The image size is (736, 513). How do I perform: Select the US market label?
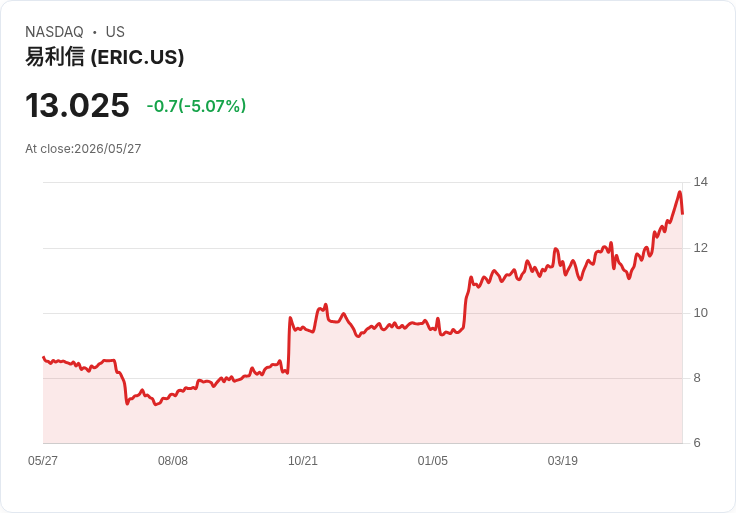point(115,32)
